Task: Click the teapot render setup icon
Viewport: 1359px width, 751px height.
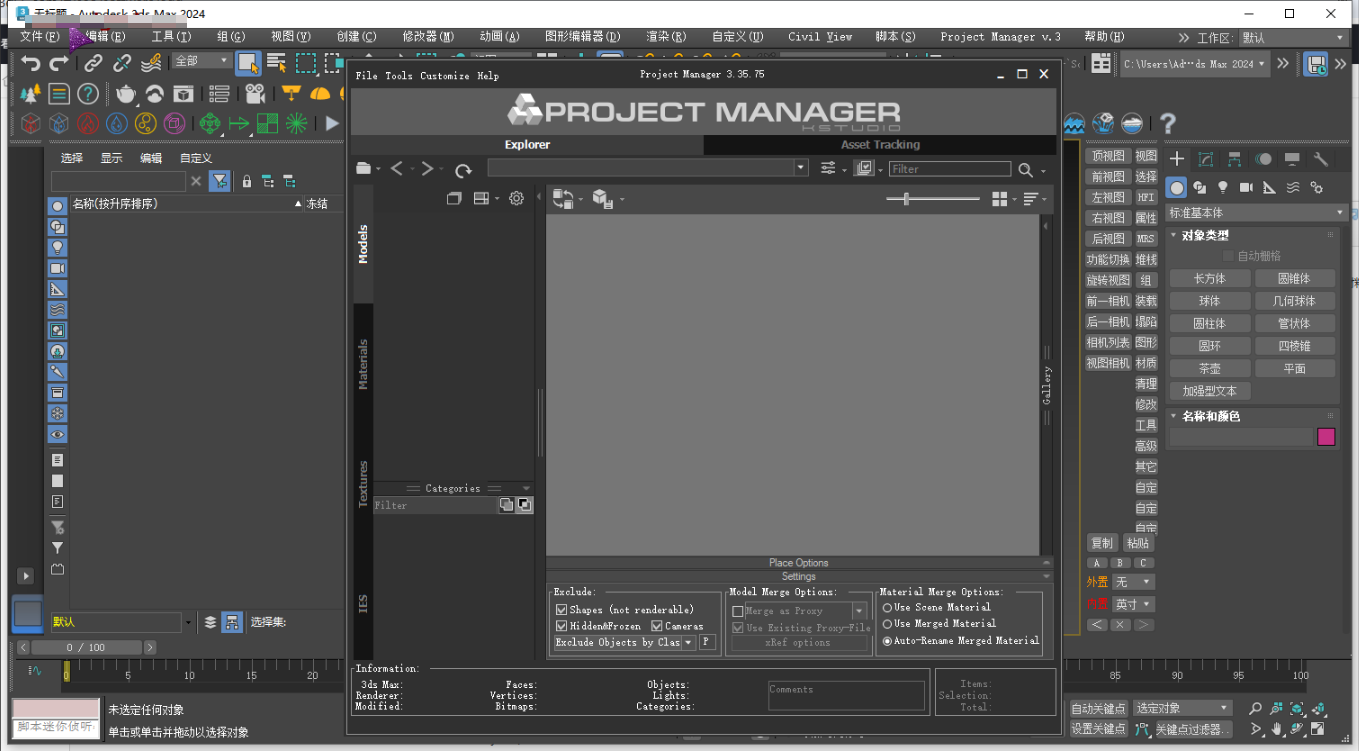Action: tap(126, 94)
